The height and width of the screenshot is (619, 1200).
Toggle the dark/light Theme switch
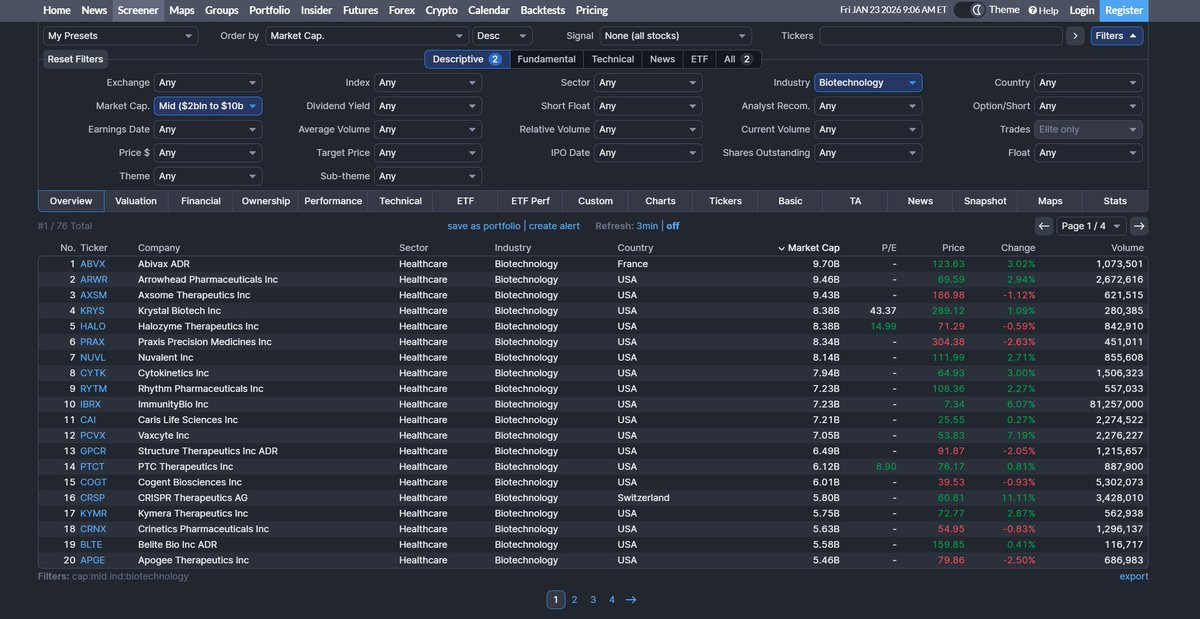pyautogui.click(x=968, y=10)
